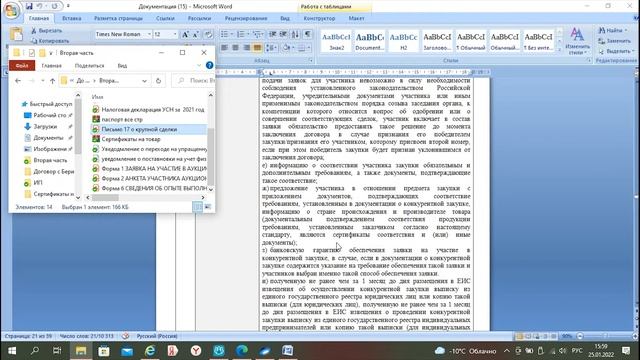This screenshot has width=640, height=360.
Task: Click the Paste icon in Word ribbon
Action: (16, 34)
